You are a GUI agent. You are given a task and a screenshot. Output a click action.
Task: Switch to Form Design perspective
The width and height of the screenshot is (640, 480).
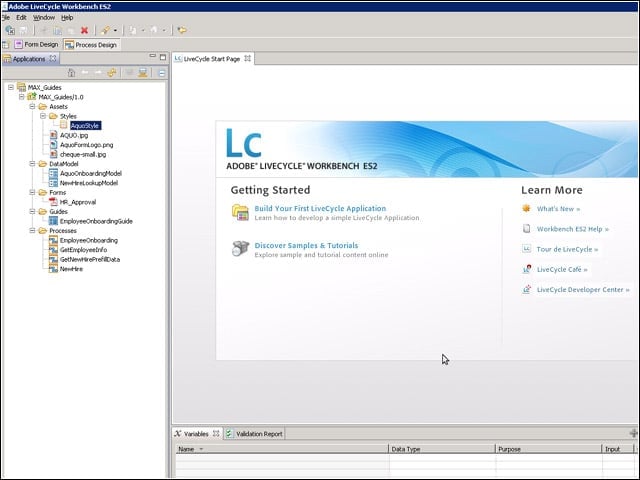[x=36, y=44]
